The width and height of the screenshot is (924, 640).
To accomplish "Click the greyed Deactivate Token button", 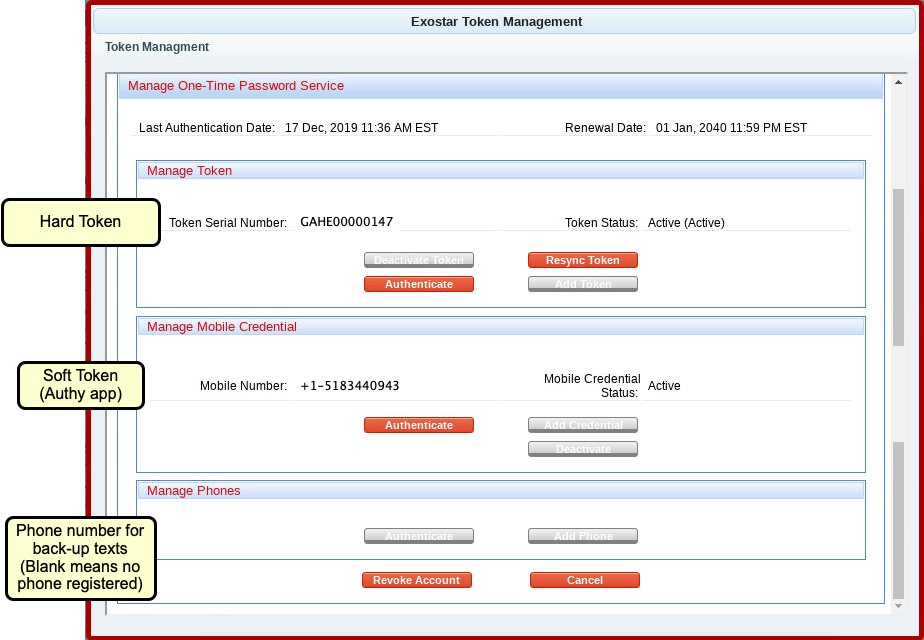I will (418, 260).
